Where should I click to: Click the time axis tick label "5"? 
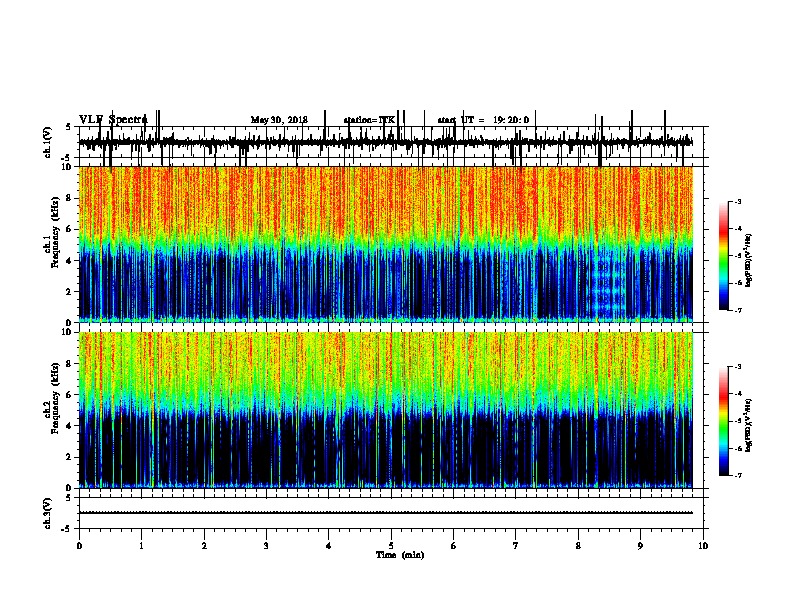[391, 546]
